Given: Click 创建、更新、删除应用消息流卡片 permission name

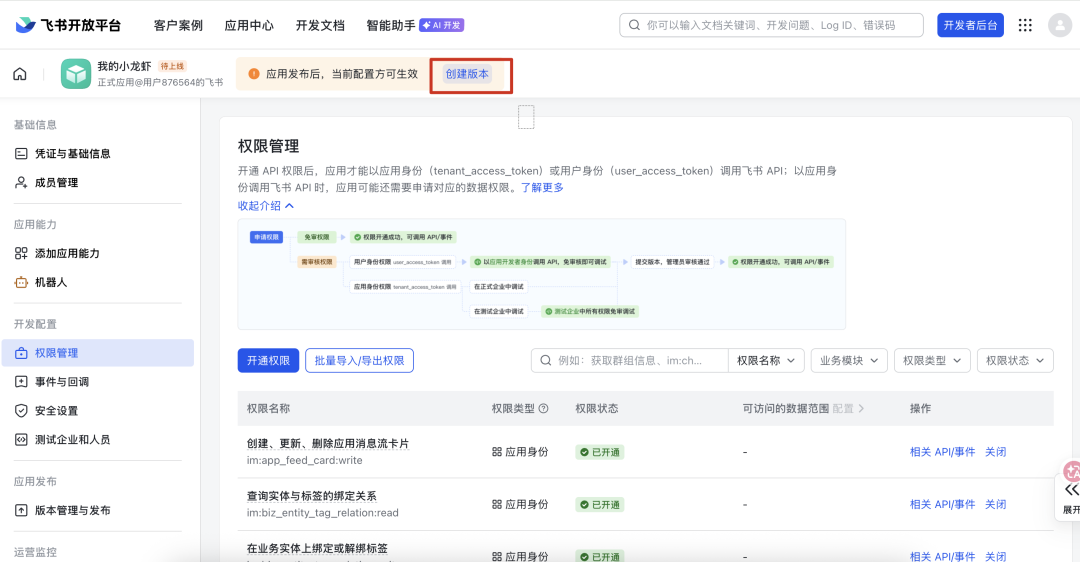Looking at the screenshot, I should click(328, 444).
